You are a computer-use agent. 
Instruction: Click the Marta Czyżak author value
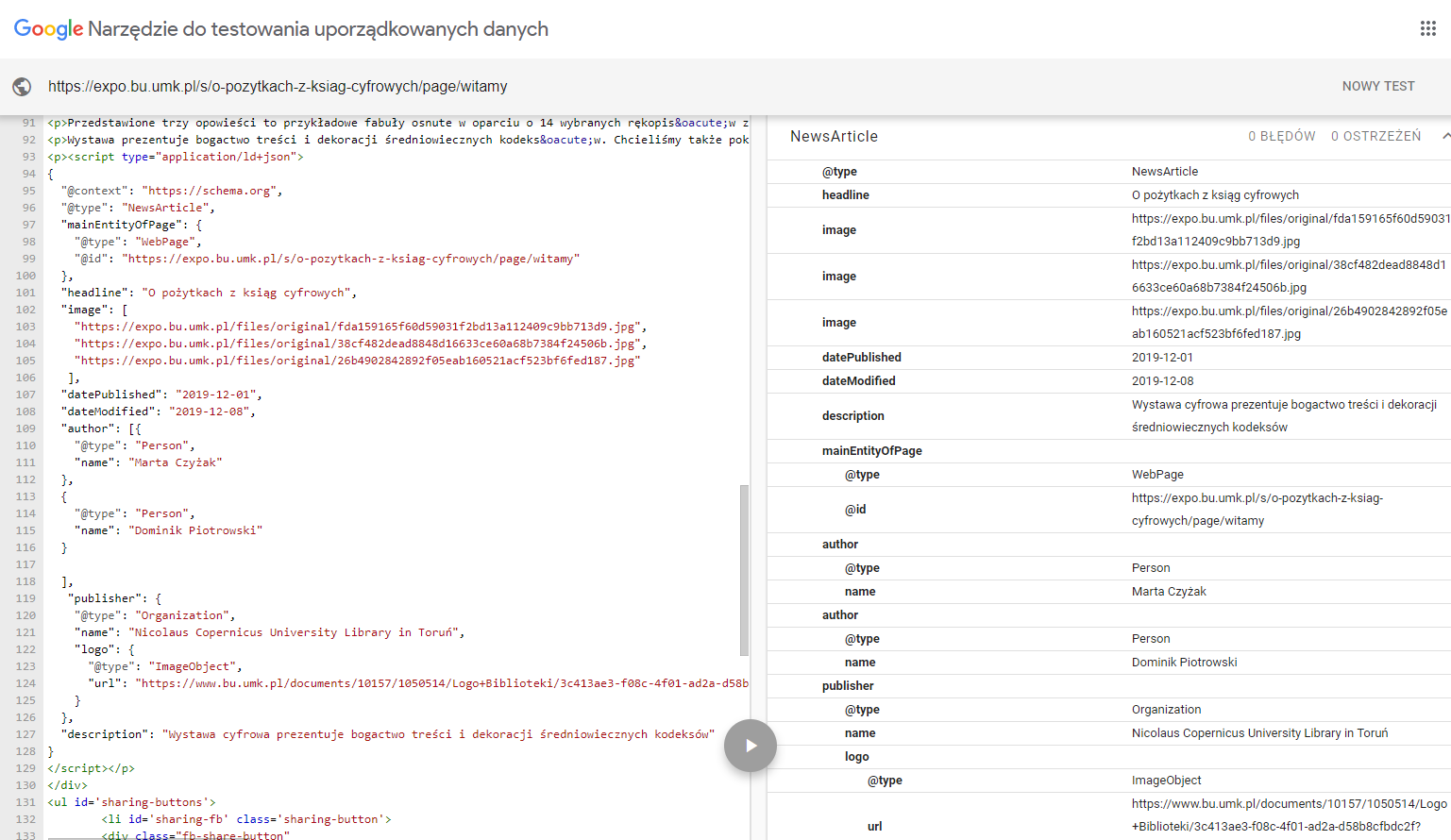tap(1169, 591)
